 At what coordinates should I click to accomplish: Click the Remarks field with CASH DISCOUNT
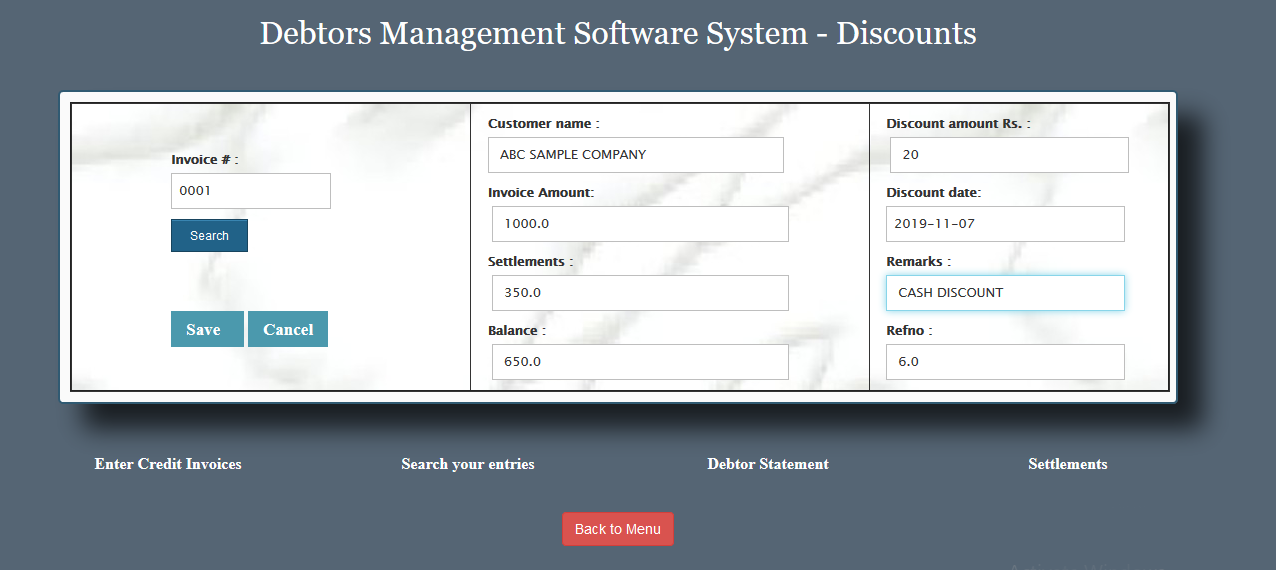(x=1005, y=293)
